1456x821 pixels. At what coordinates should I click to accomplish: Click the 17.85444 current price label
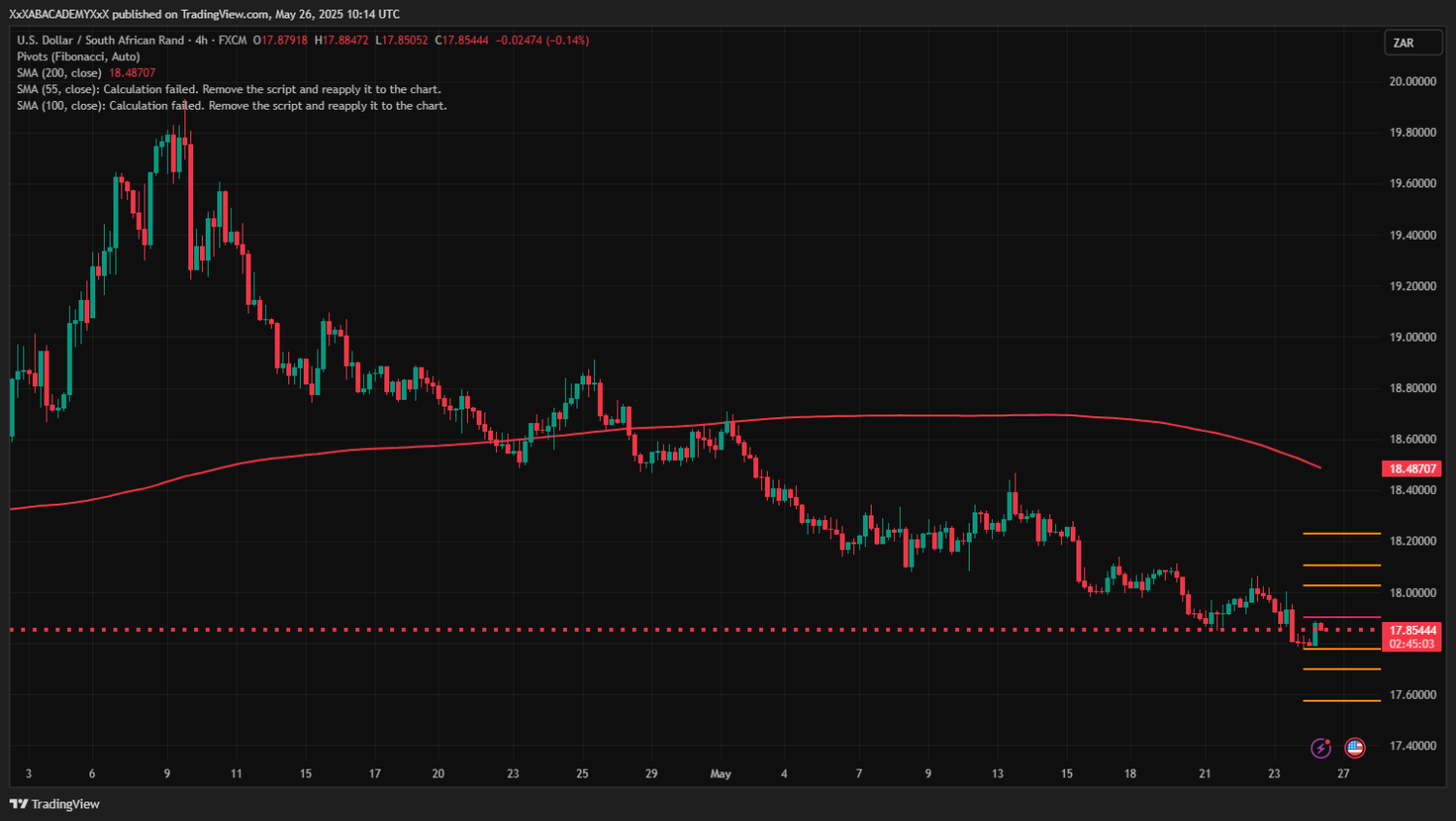coord(1411,630)
